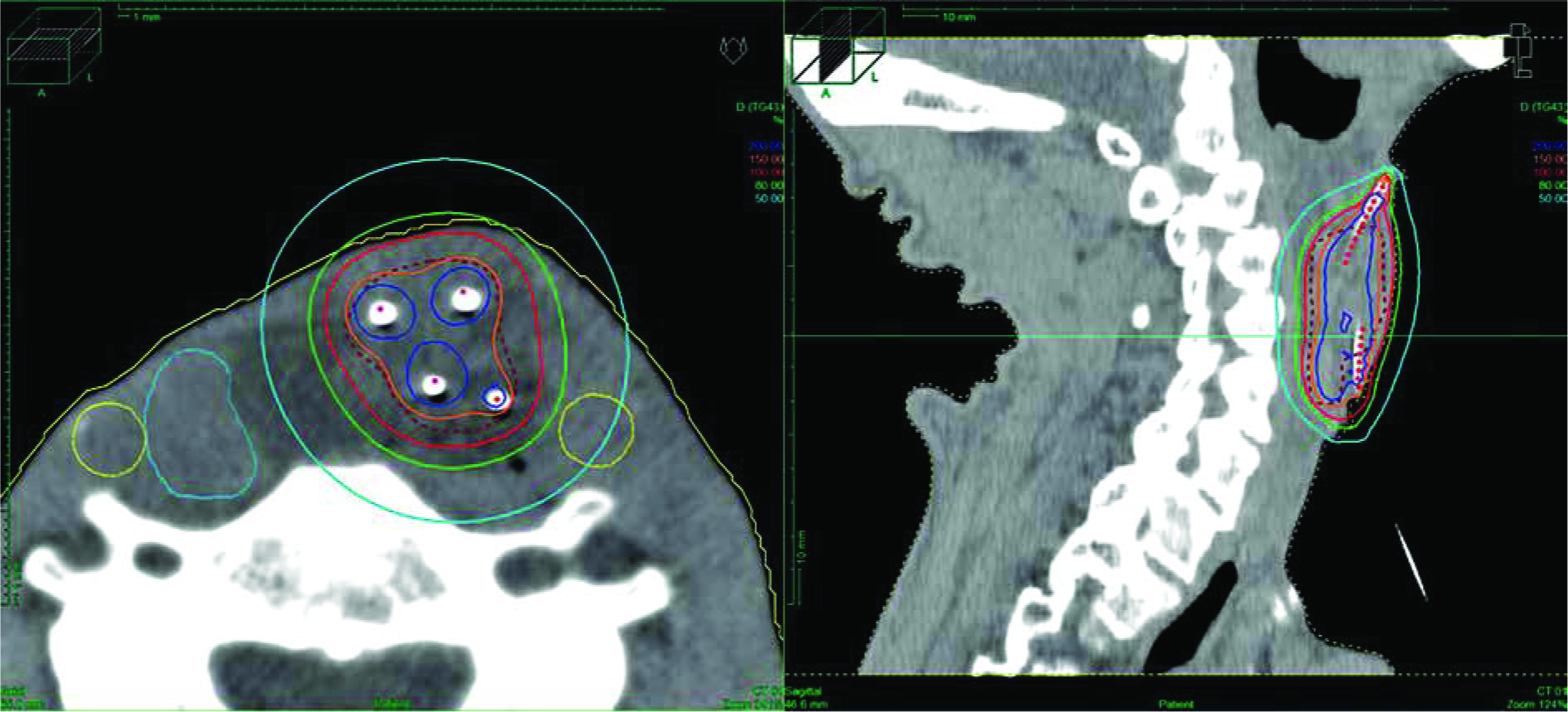Select the small lower-right catheter point in axial view

(x=497, y=399)
